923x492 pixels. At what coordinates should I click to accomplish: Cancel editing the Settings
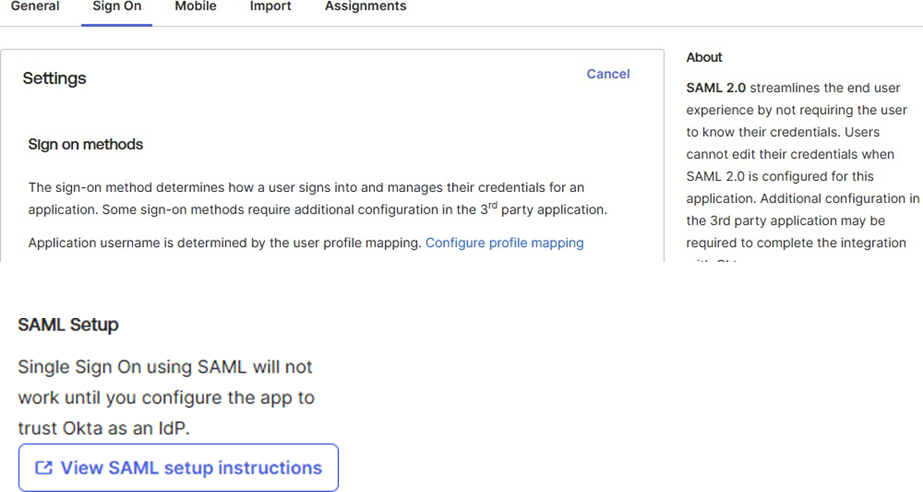tap(608, 74)
